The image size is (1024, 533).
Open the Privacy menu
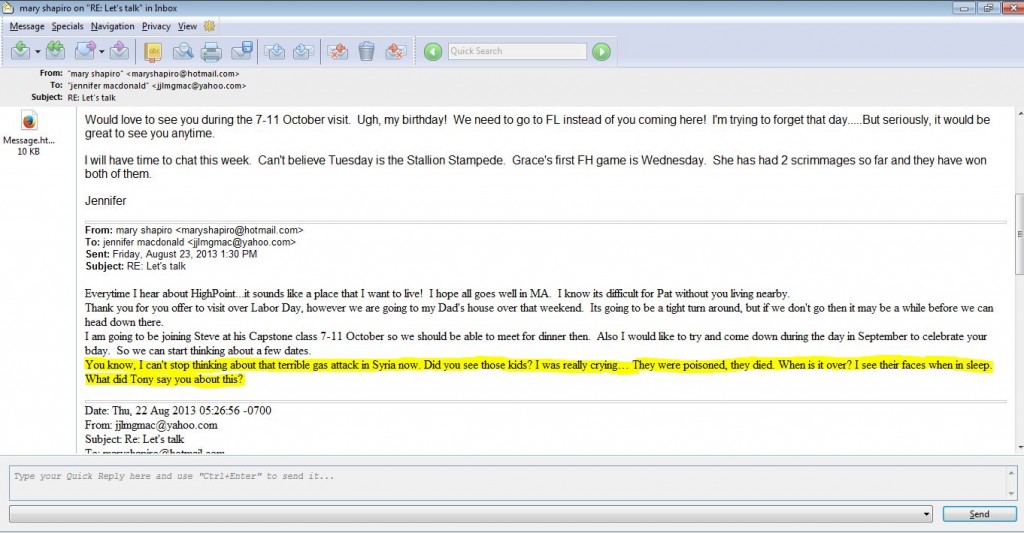(156, 26)
